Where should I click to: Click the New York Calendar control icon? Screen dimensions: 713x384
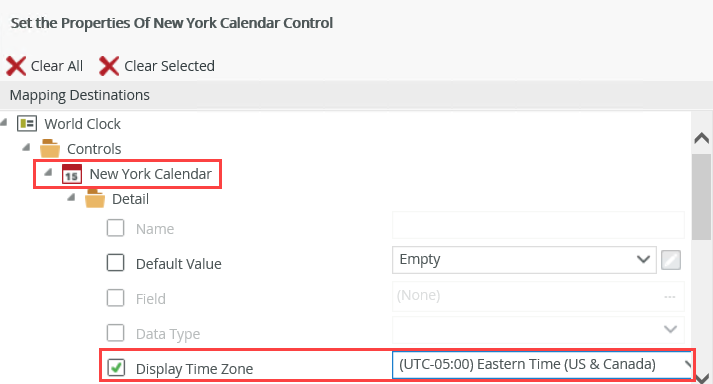72,174
